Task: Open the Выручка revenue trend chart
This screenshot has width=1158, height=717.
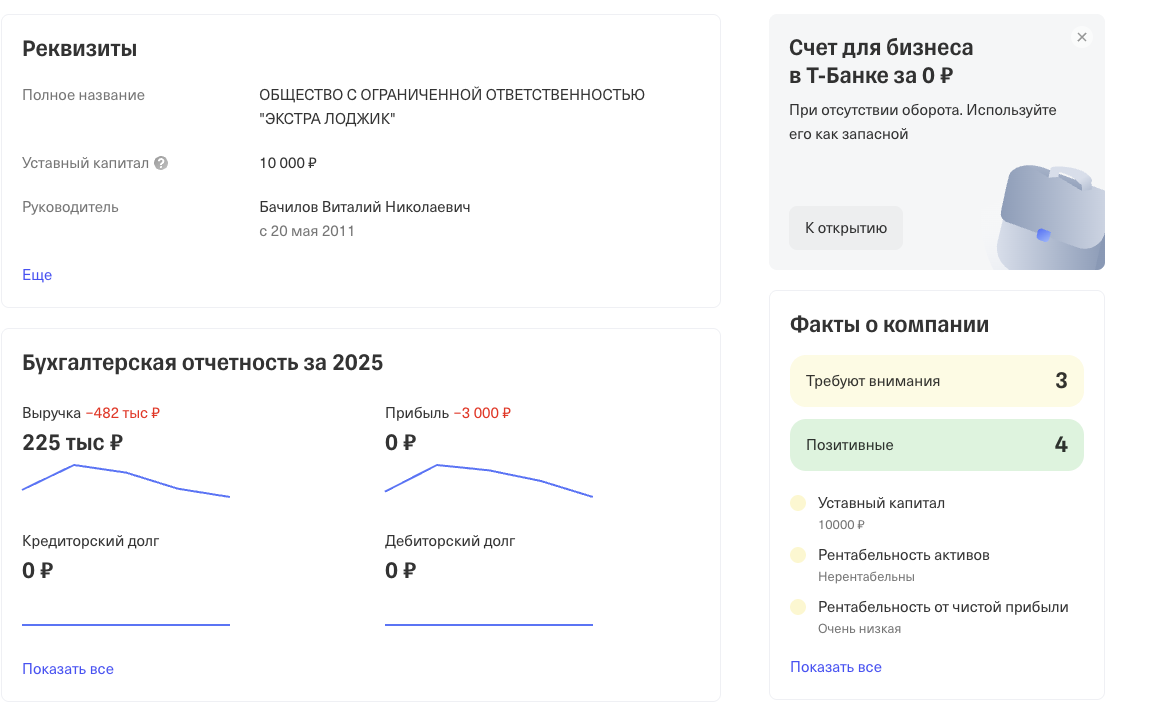Action: [126, 481]
